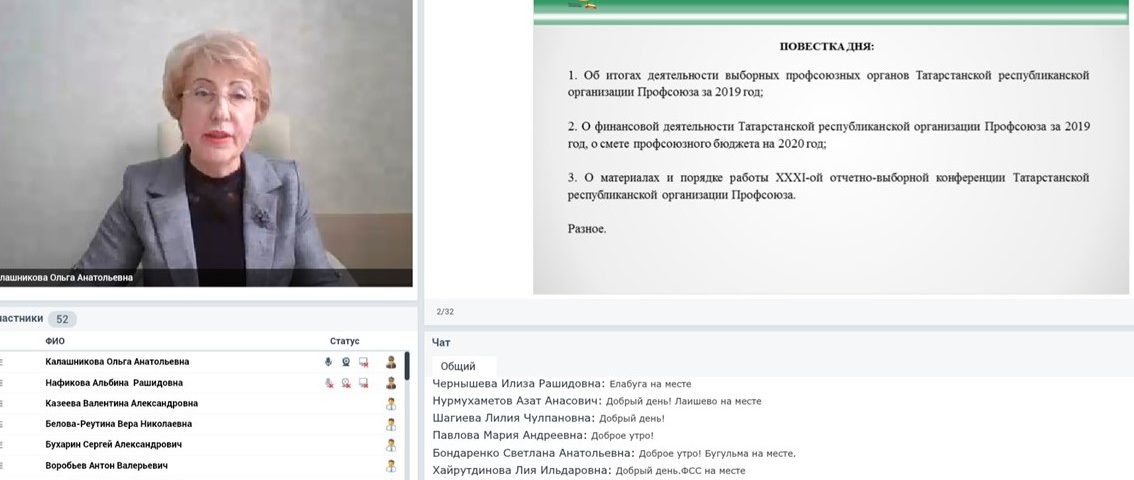The height and width of the screenshot is (480, 1134).
Task: Open the row menu for Казеева Валентина Александровна
Action: click(x=2, y=404)
